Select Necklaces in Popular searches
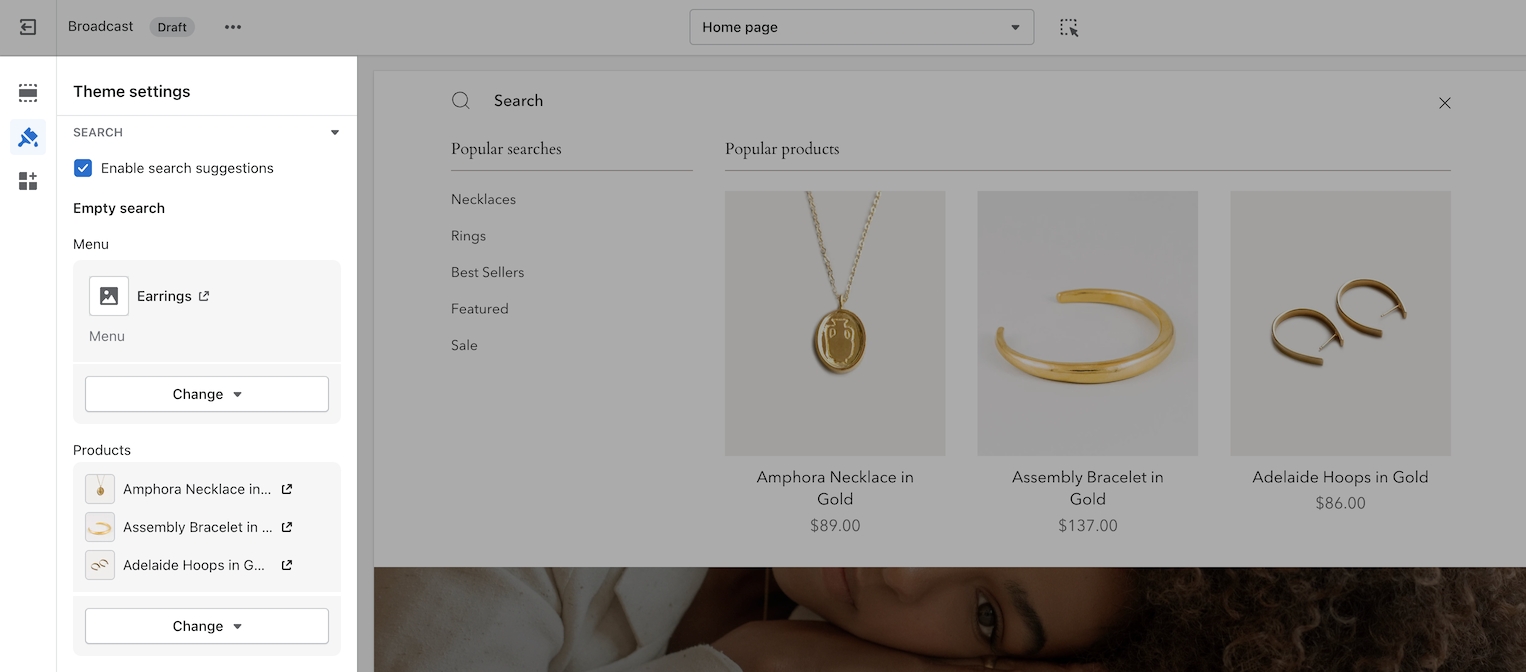 [483, 199]
